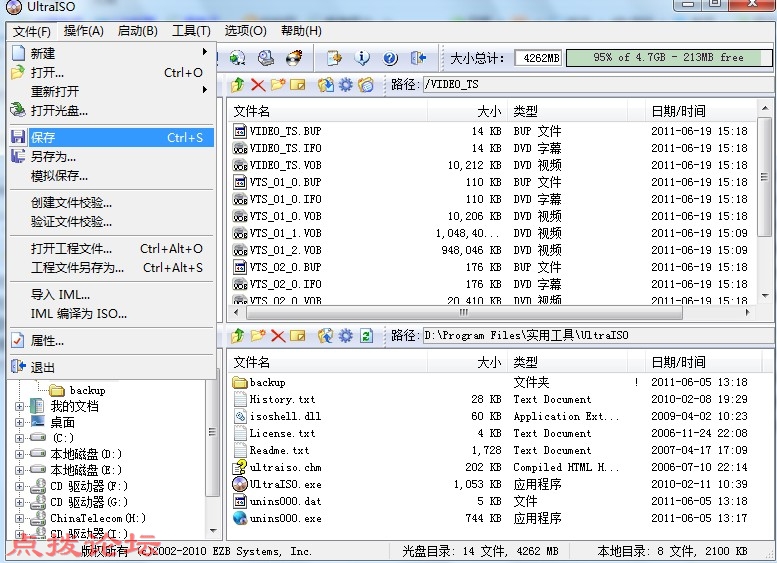Click the ultraiso.chm help file icon
Viewport: 777px width, 563px height.
pos(240,467)
